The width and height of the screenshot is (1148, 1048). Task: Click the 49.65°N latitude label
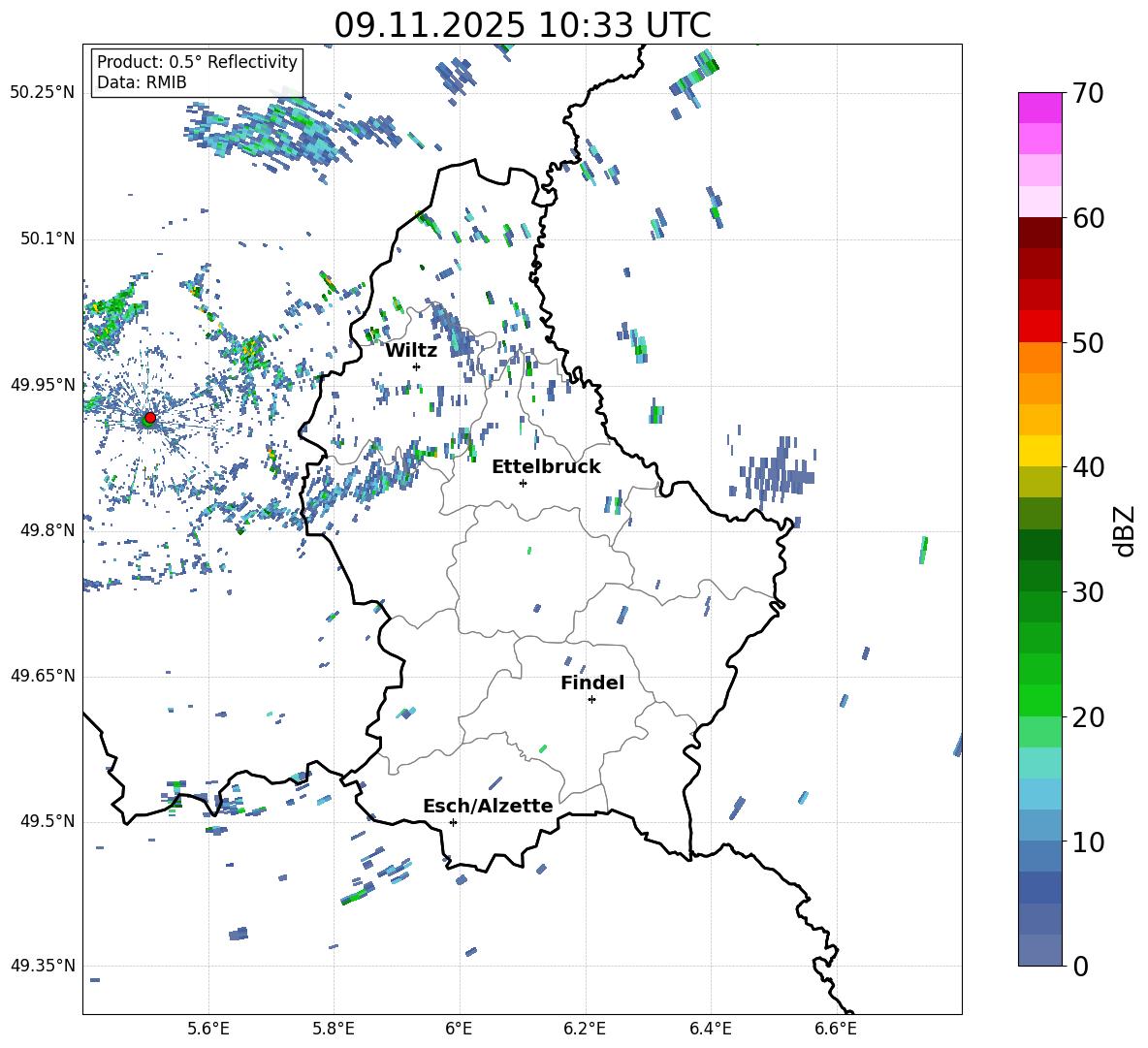[x=43, y=676]
